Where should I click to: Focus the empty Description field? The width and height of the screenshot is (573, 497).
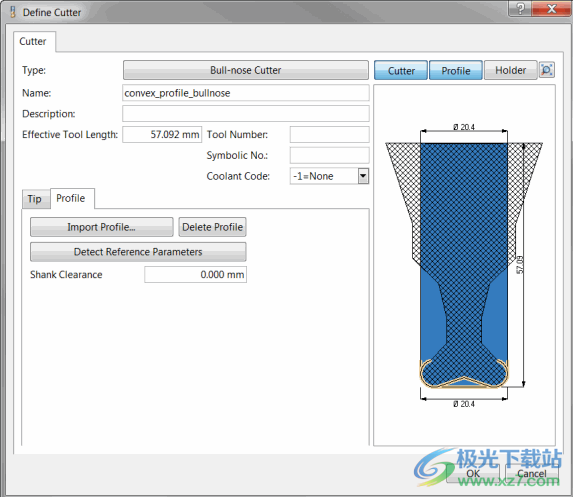tap(246, 114)
